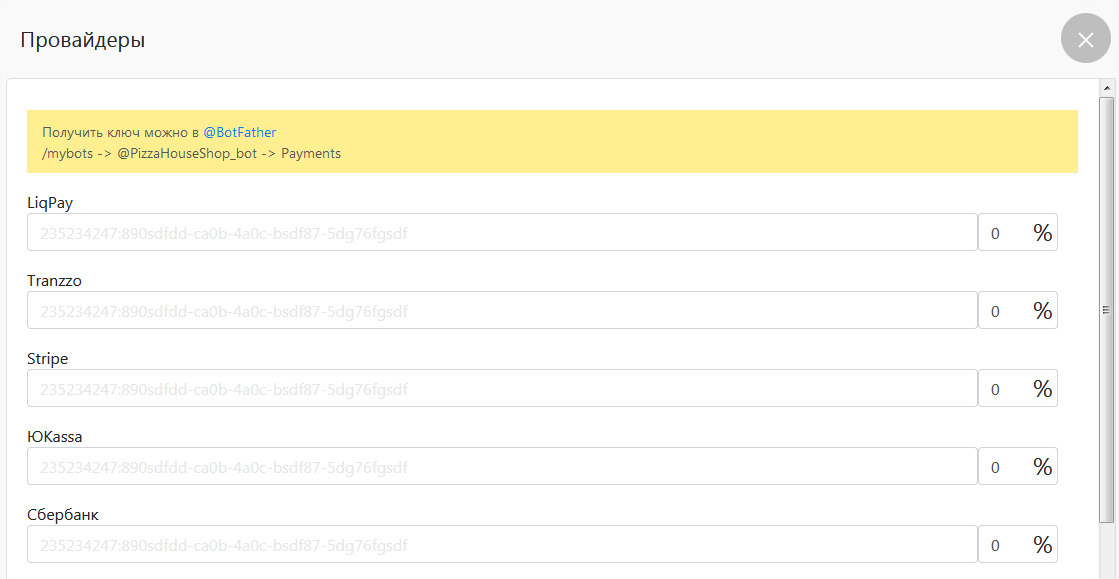Click the Сбербанк percent value field
Screen dimensions: 1119x579
(1003, 546)
